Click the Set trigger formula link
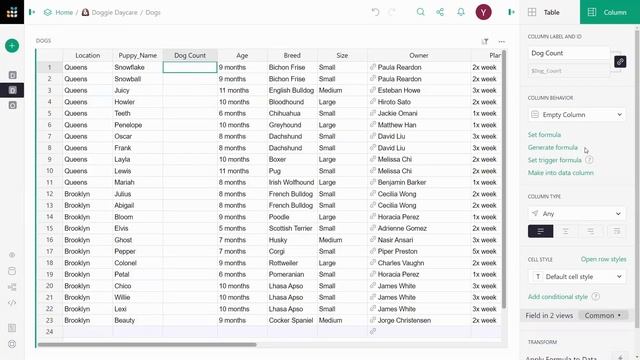Screen dimensions: 640x360 (x=554, y=160)
